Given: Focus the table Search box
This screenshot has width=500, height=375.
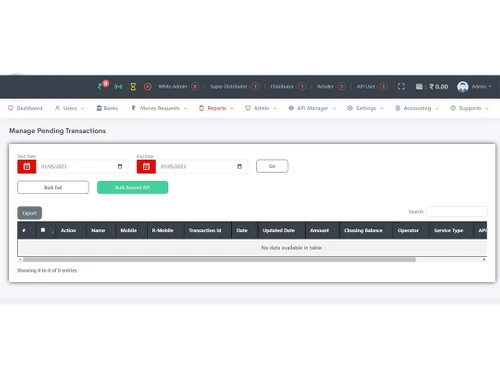Looking at the screenshot, I should [x=456, y=211].
